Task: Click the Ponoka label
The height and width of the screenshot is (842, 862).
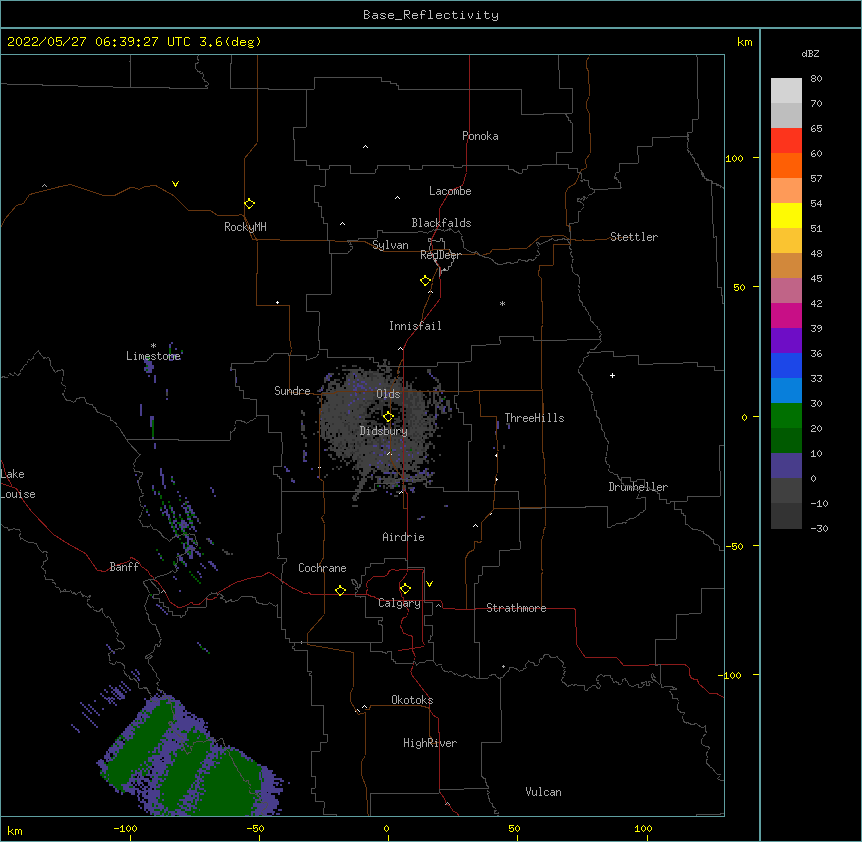Action: point(480,136)
